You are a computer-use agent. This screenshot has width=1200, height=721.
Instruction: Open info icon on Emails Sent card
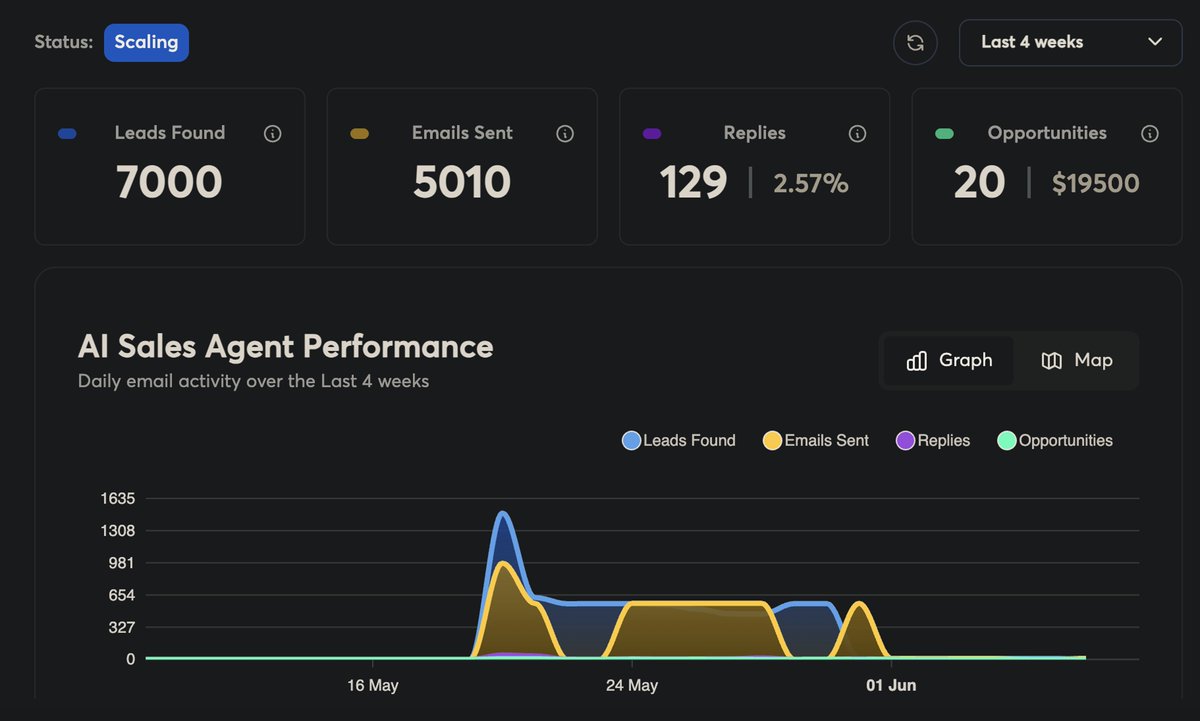tap(565, 134)
